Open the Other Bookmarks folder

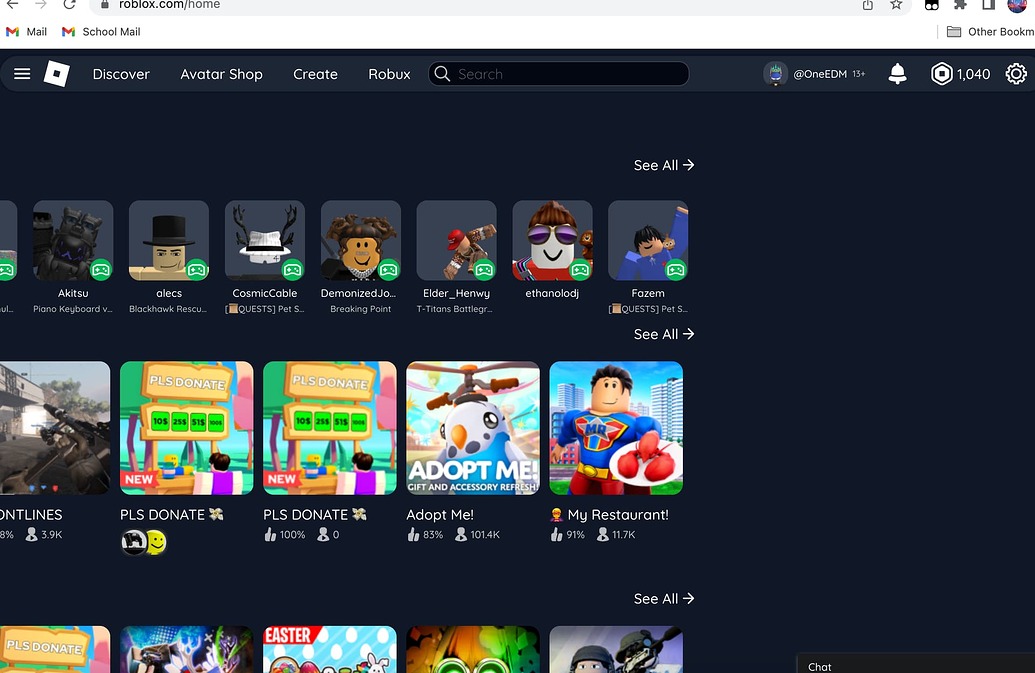point(988,31)
